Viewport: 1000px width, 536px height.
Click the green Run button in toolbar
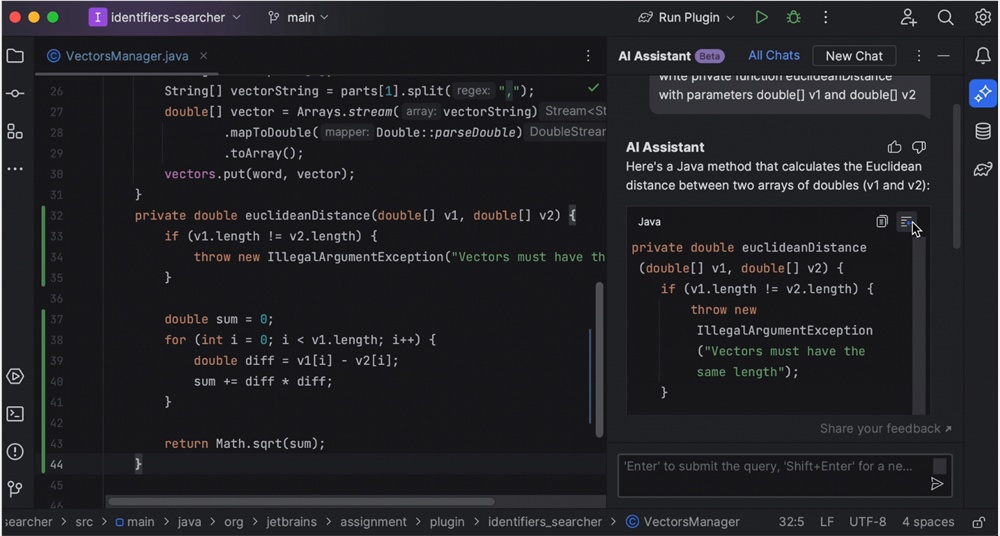[x=762, y=18]
